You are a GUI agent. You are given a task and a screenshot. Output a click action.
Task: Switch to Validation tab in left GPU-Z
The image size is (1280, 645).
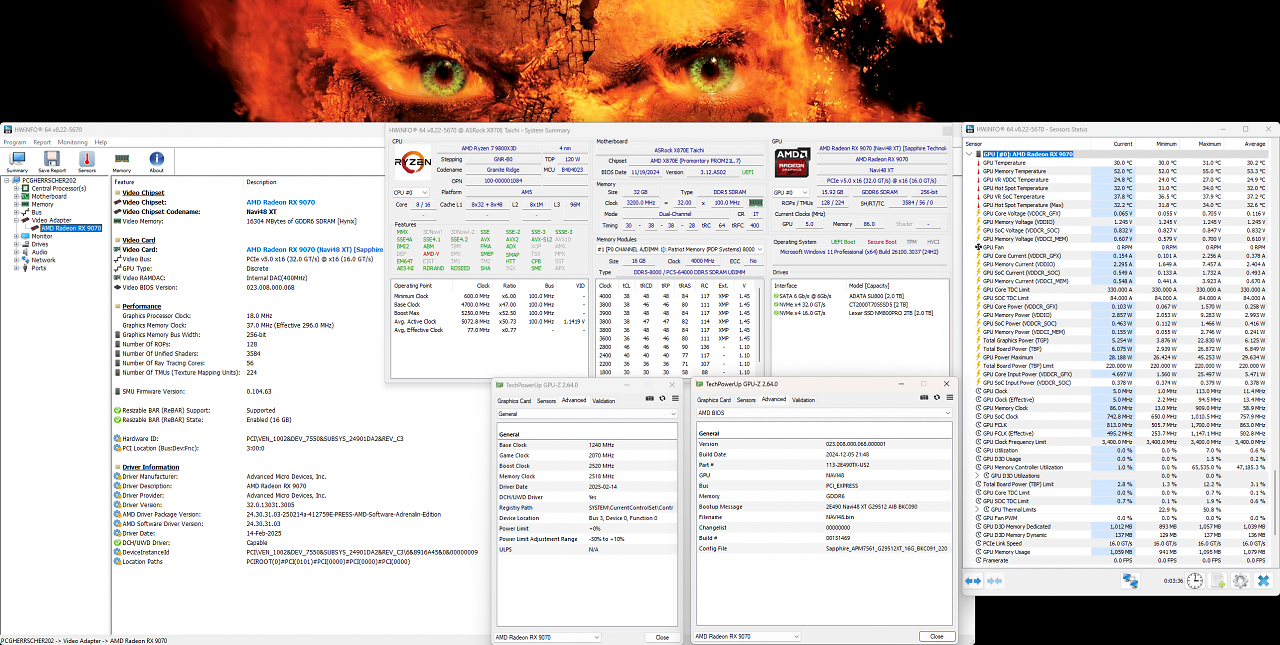point(604,400)
